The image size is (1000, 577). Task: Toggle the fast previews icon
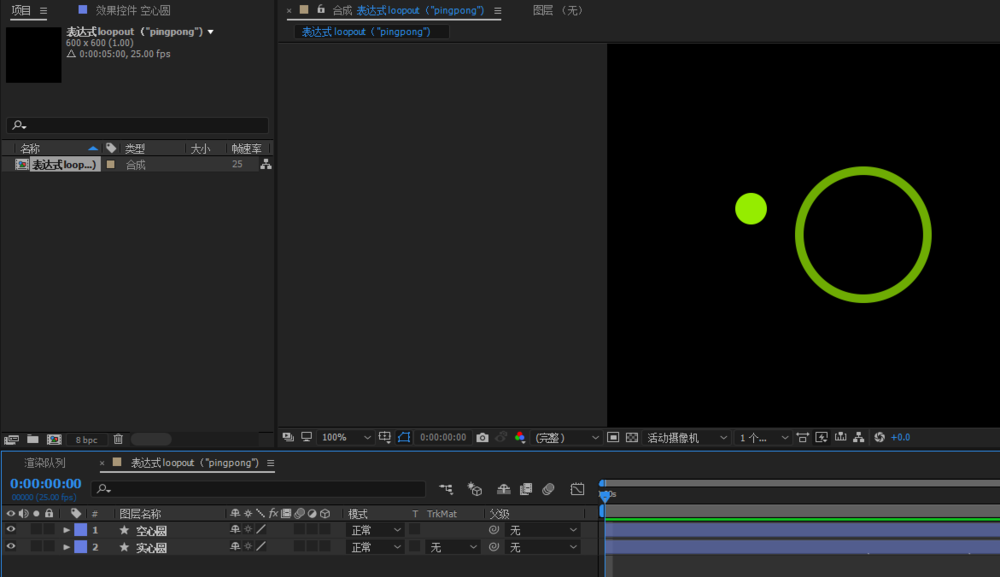[x=821, y=437]
